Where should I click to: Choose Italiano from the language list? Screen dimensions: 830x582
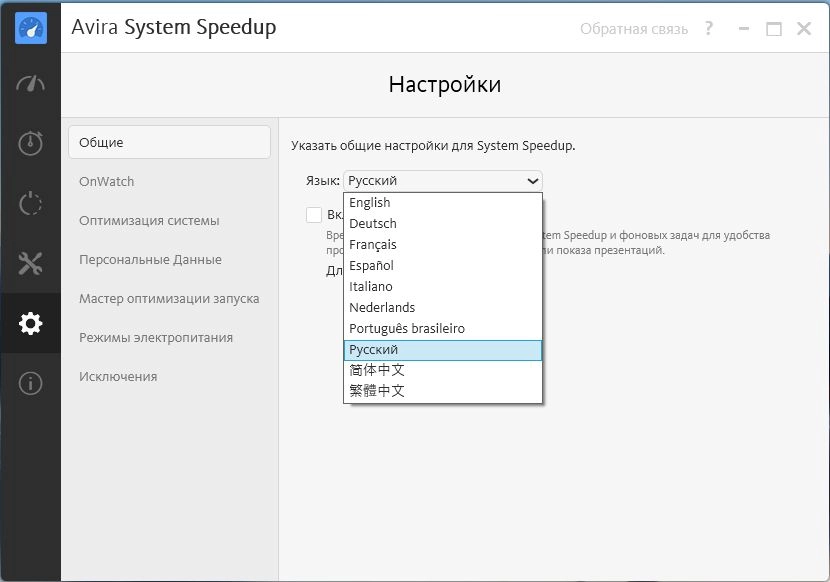(443, 286)
